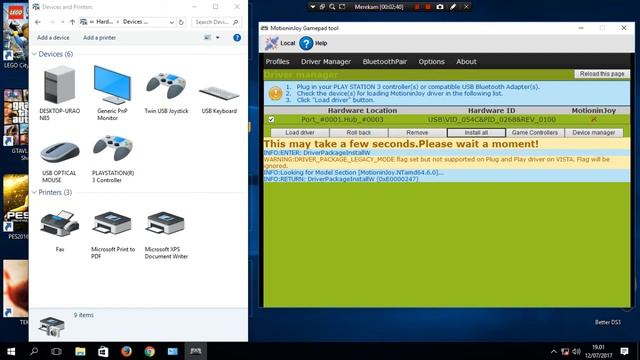The height and width of the screenshot is (360, 640).
Task: Click the Roll back button
Action: pyautogui.click(x=359, y=133)
